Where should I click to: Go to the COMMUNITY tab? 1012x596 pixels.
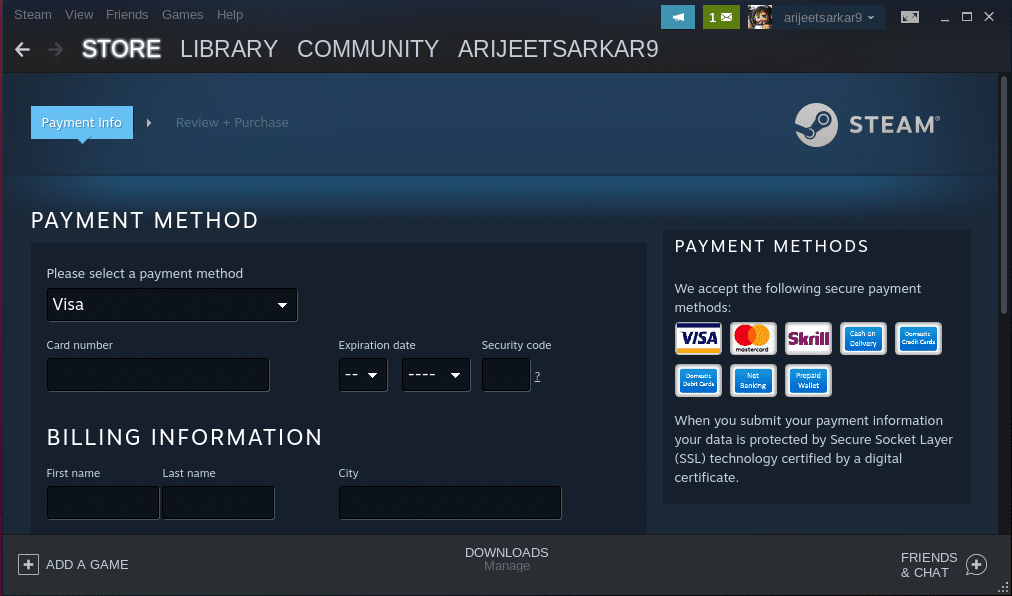tap(368, 50)
